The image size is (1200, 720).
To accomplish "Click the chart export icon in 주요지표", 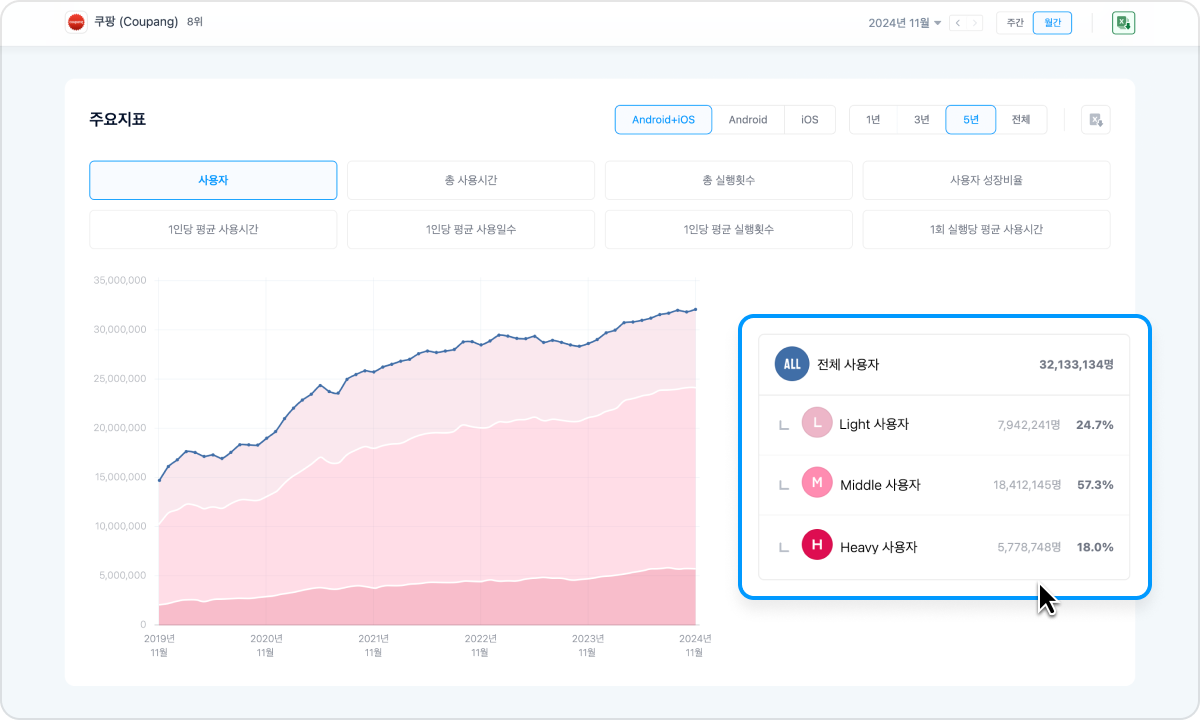I will [x=1095, y=120].
